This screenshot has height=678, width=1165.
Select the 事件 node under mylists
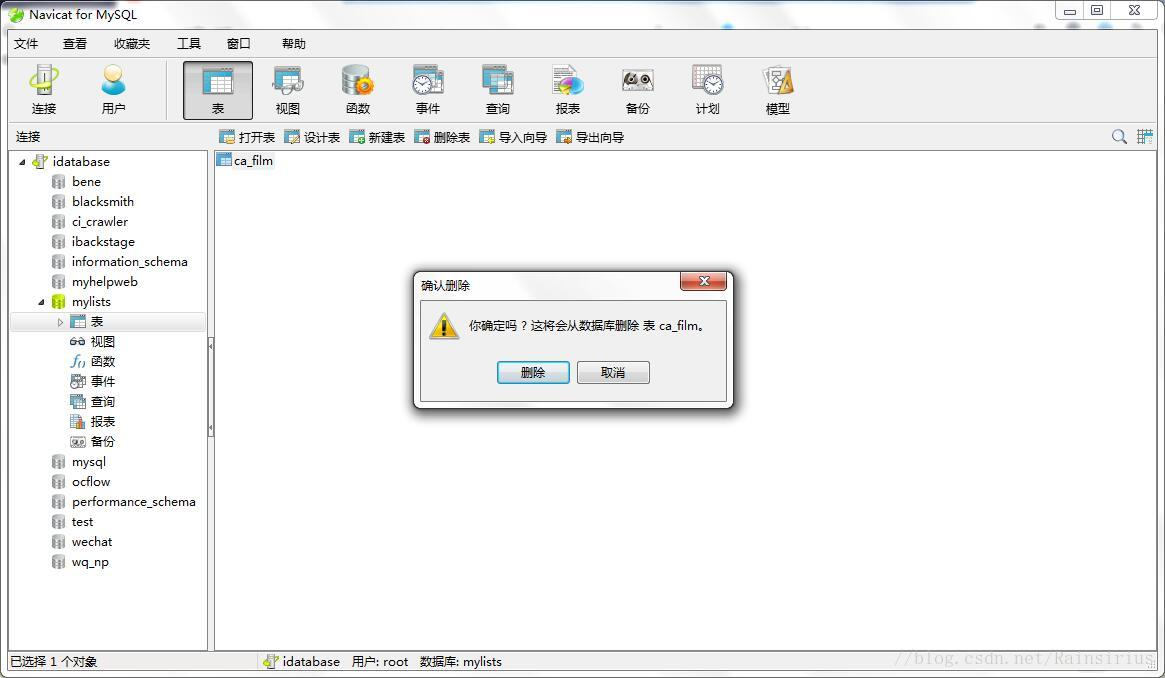point(102,382)
